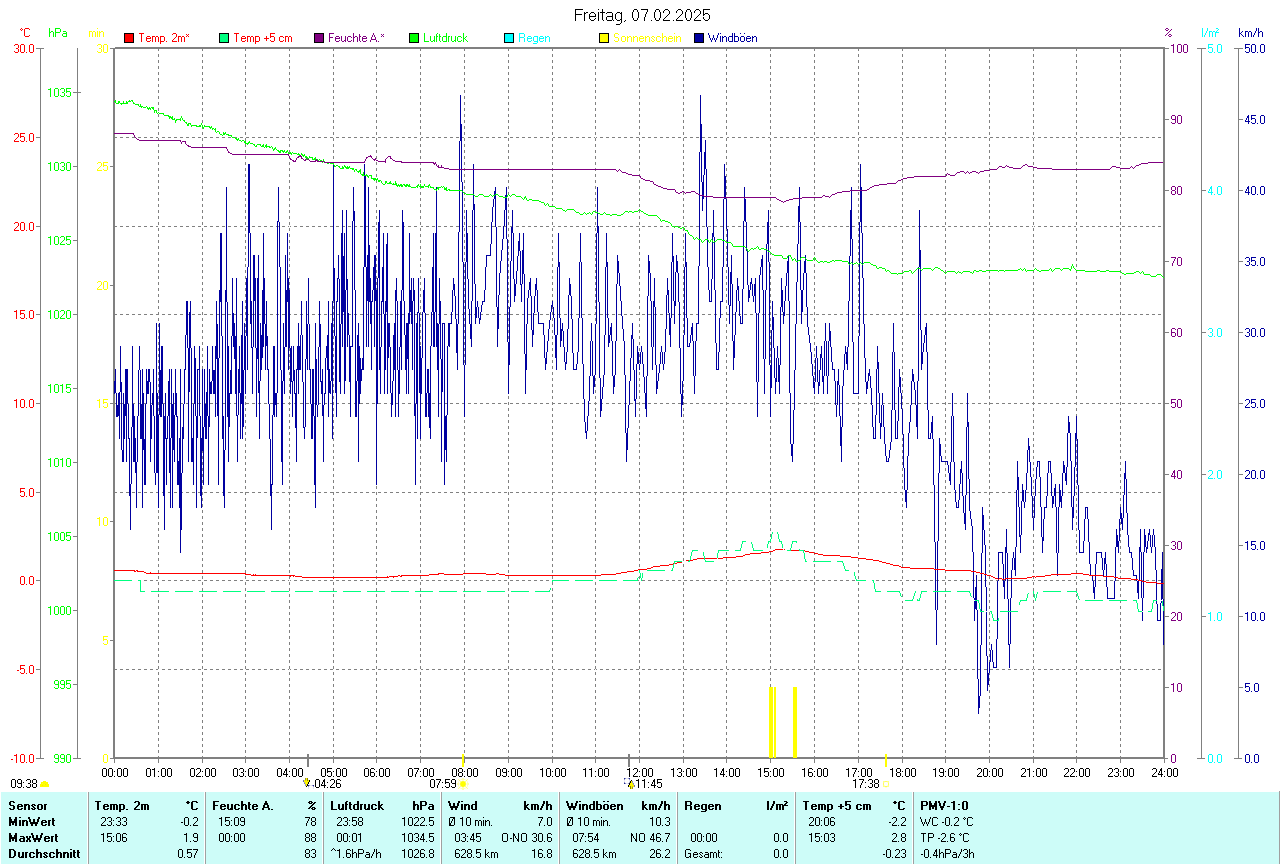This screenshot has height=864, width=1280.
Task: Click the dark blue Windböen legend square
Action: 699,38
